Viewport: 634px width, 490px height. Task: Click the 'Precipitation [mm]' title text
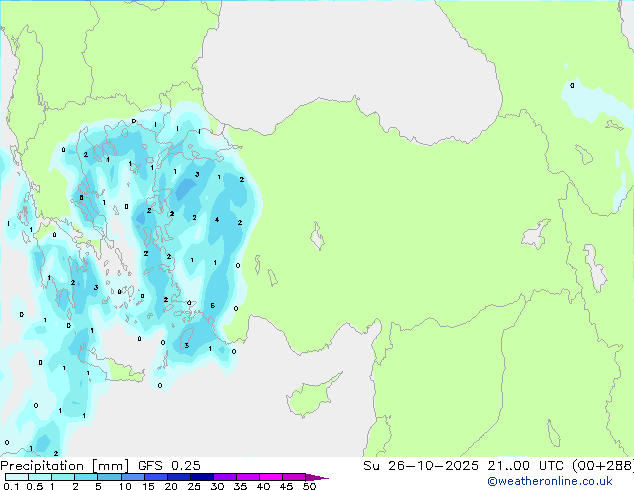(65, 466)
